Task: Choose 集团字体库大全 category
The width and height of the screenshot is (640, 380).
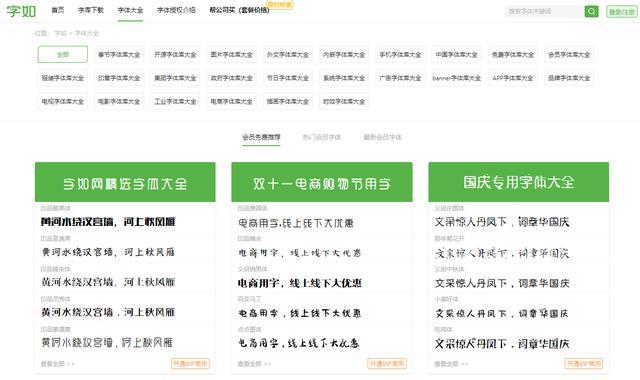Action: click(x=175, y=78)
